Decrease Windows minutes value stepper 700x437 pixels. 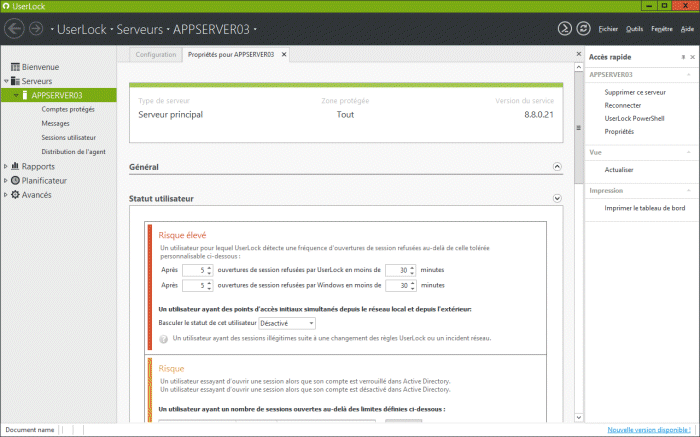click(412, 288)
